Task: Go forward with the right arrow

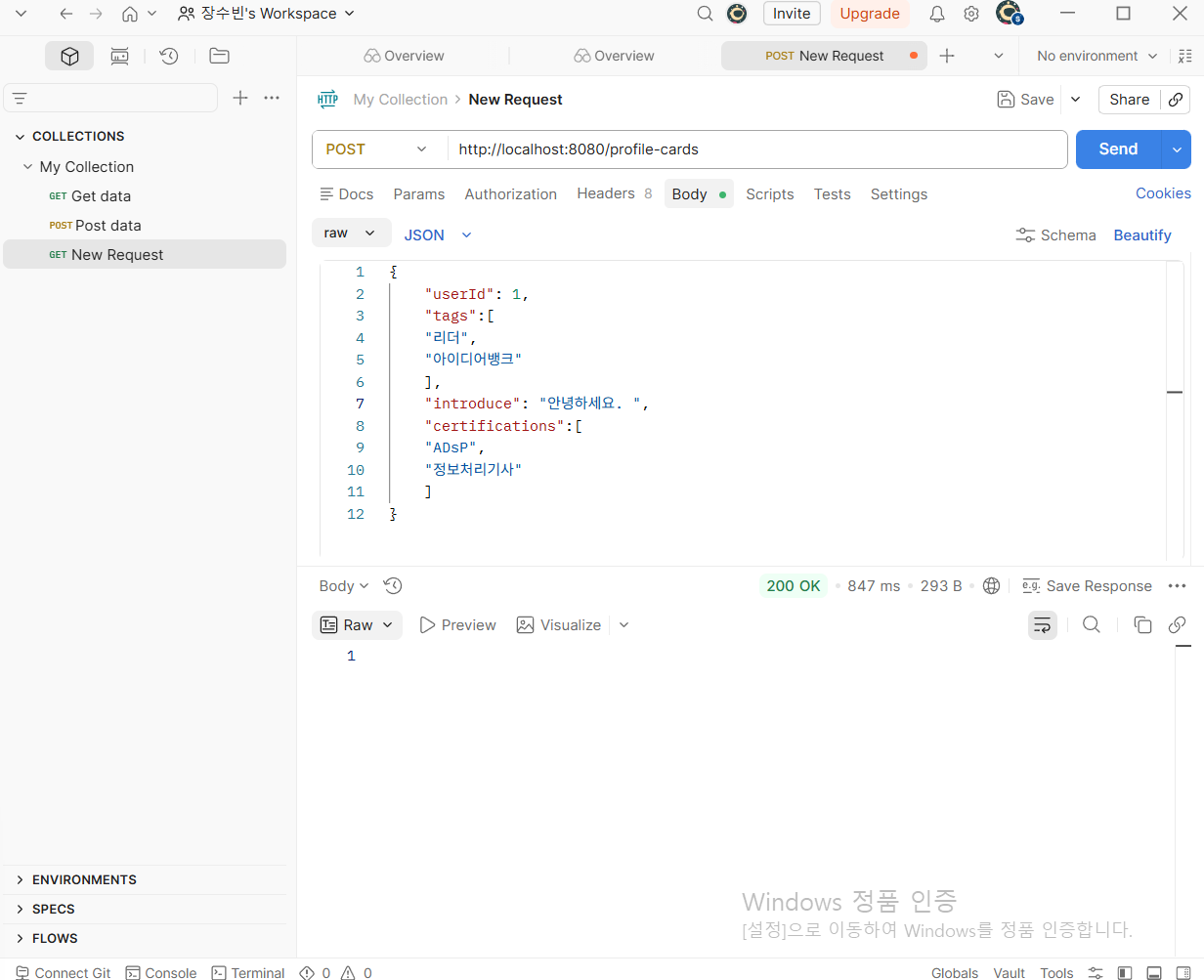Action: [x=96, y=14]
